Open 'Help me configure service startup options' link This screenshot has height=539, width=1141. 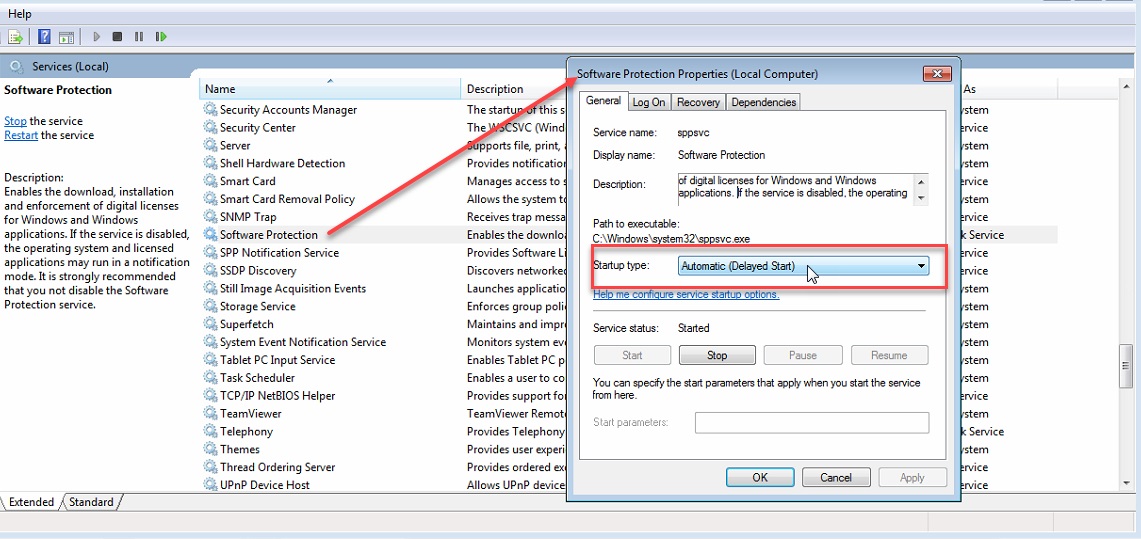click(686, 295)
